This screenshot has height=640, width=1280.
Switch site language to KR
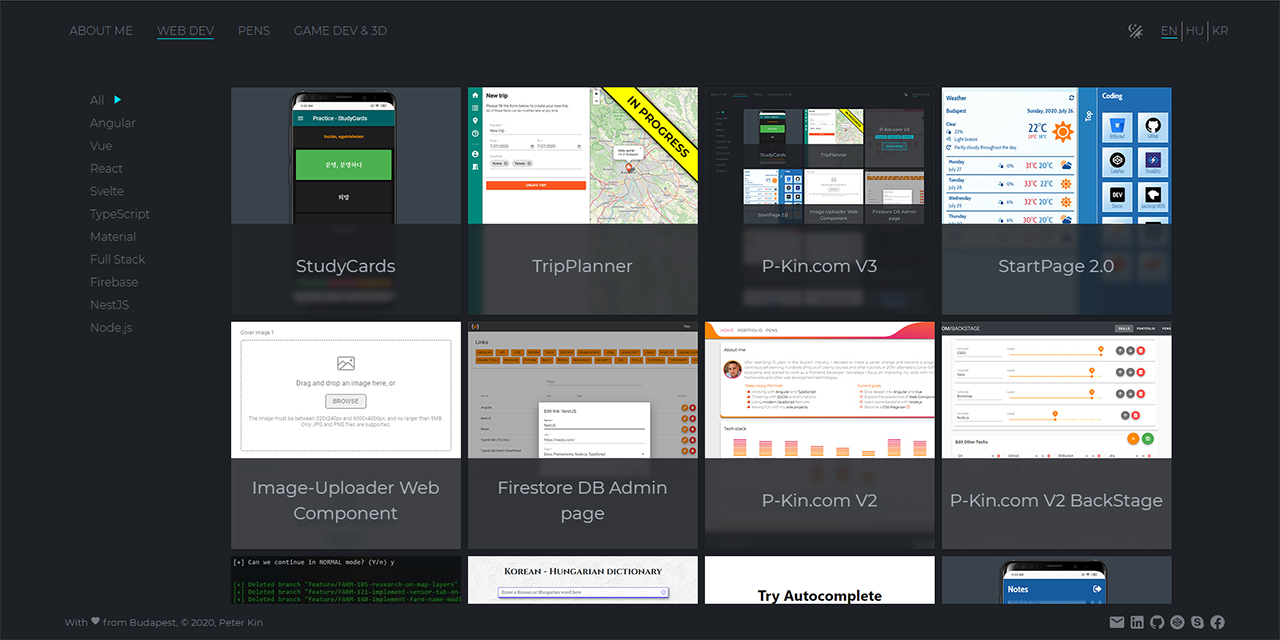[1220, 30]
